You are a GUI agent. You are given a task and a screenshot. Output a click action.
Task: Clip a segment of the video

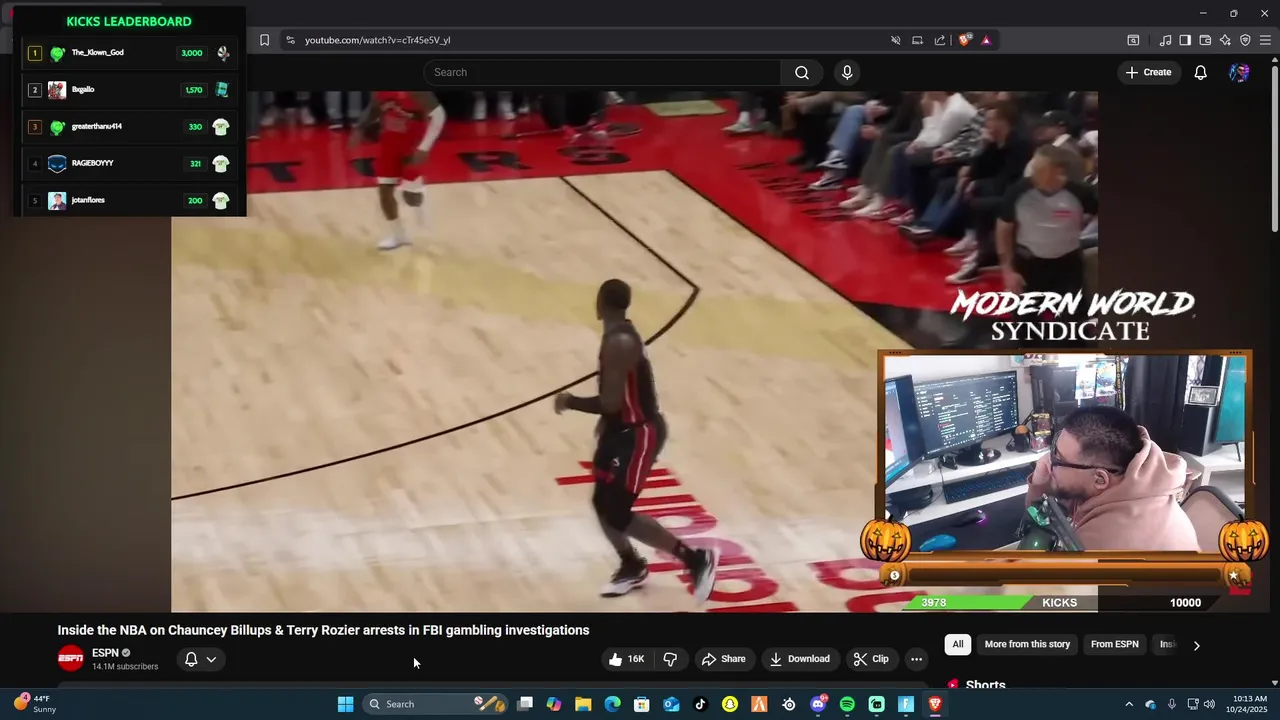[x=870, y=659]
